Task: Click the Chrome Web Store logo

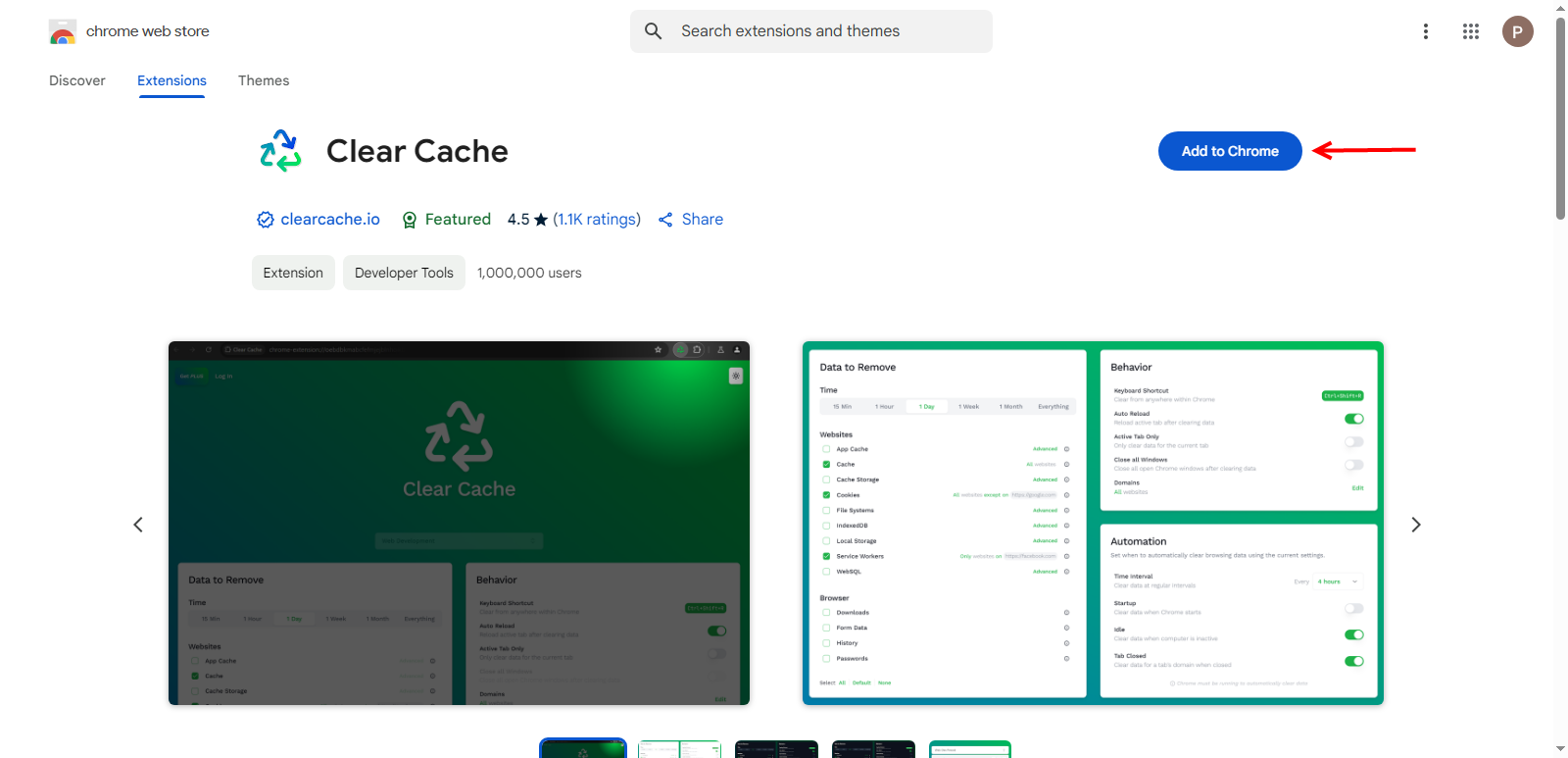Action: tap(63, 31)
